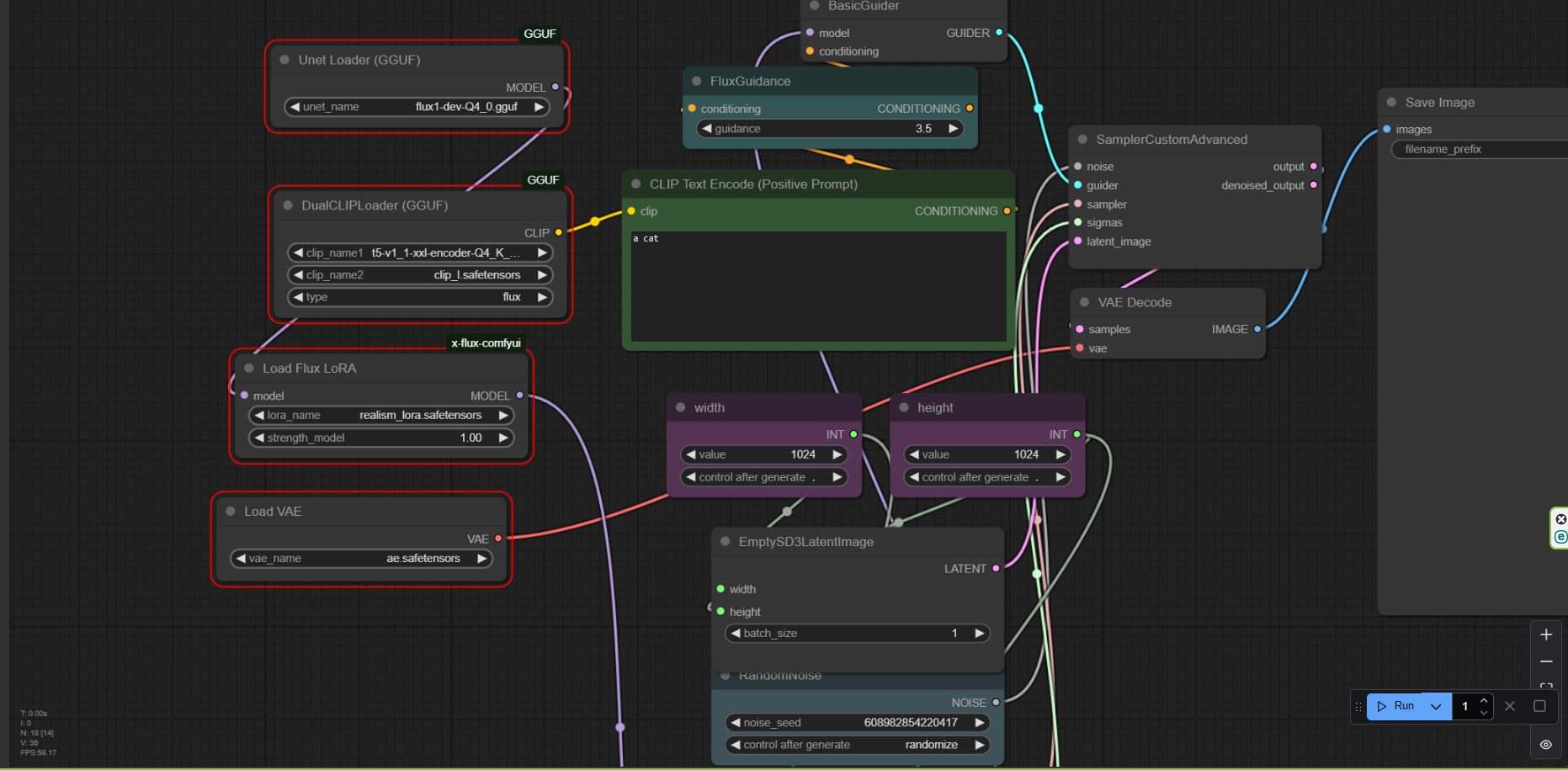Toggle collapse on Save Image node
Viewport: 1568px width, 770px height.
pos(1392,103)
